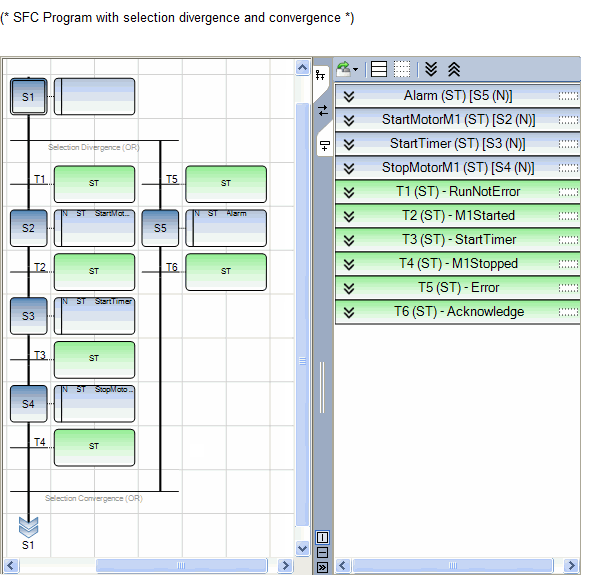
Task: Click the vertical split view icon
Action: click(x=322, y=537)
